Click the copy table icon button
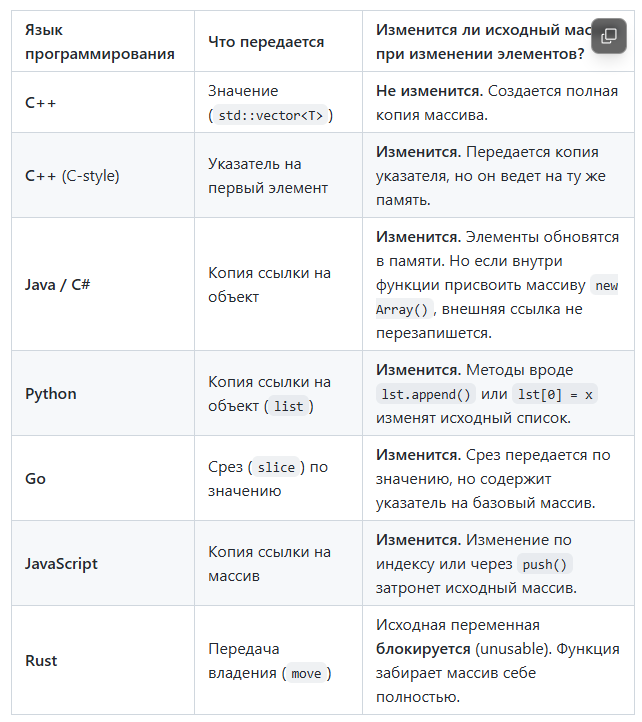The width and height of the screenshot is (642, 722). pos(608,36)
